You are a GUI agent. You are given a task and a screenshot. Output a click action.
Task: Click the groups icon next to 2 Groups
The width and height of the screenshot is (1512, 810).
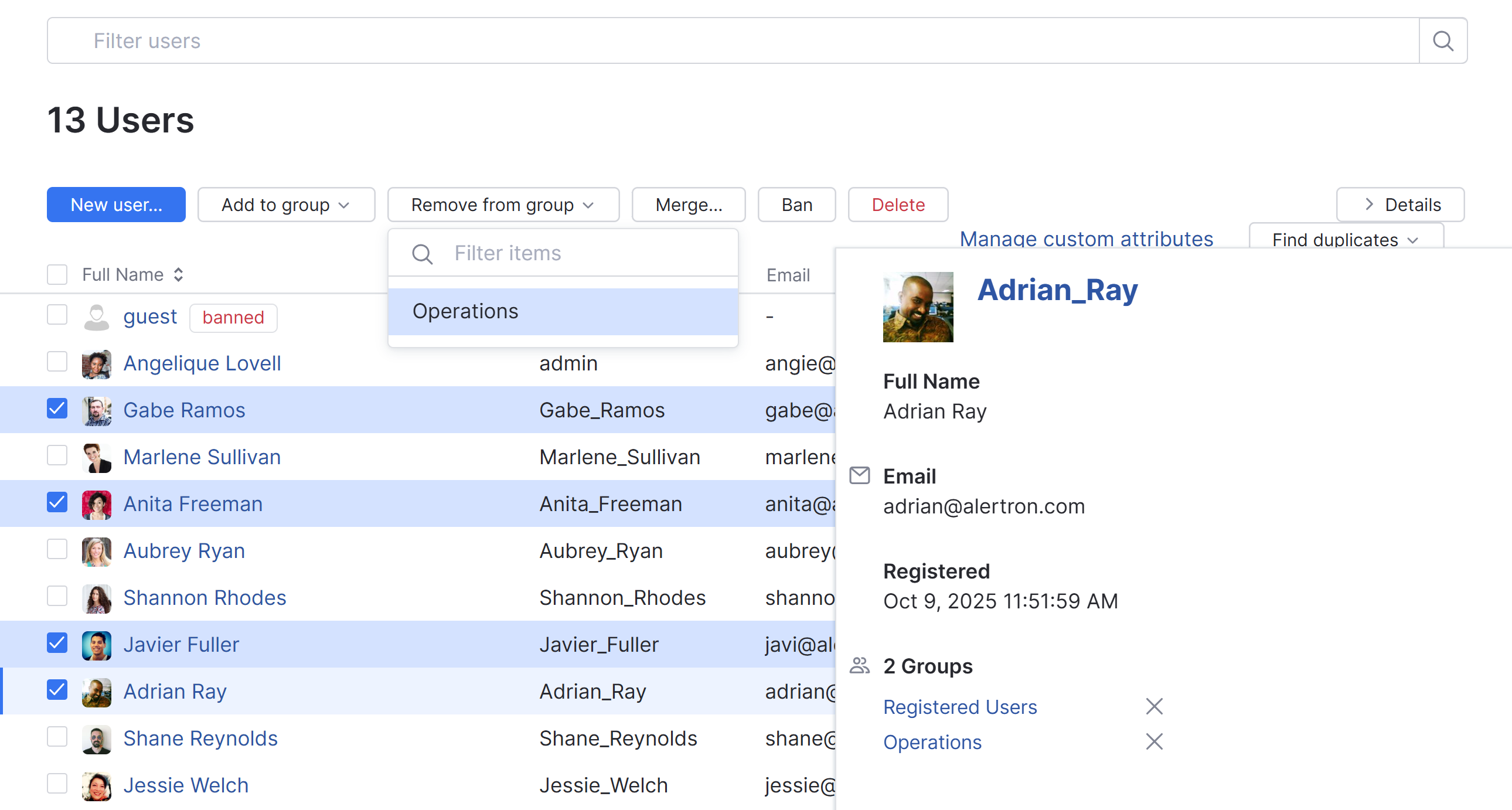click(x=859, y=665)
